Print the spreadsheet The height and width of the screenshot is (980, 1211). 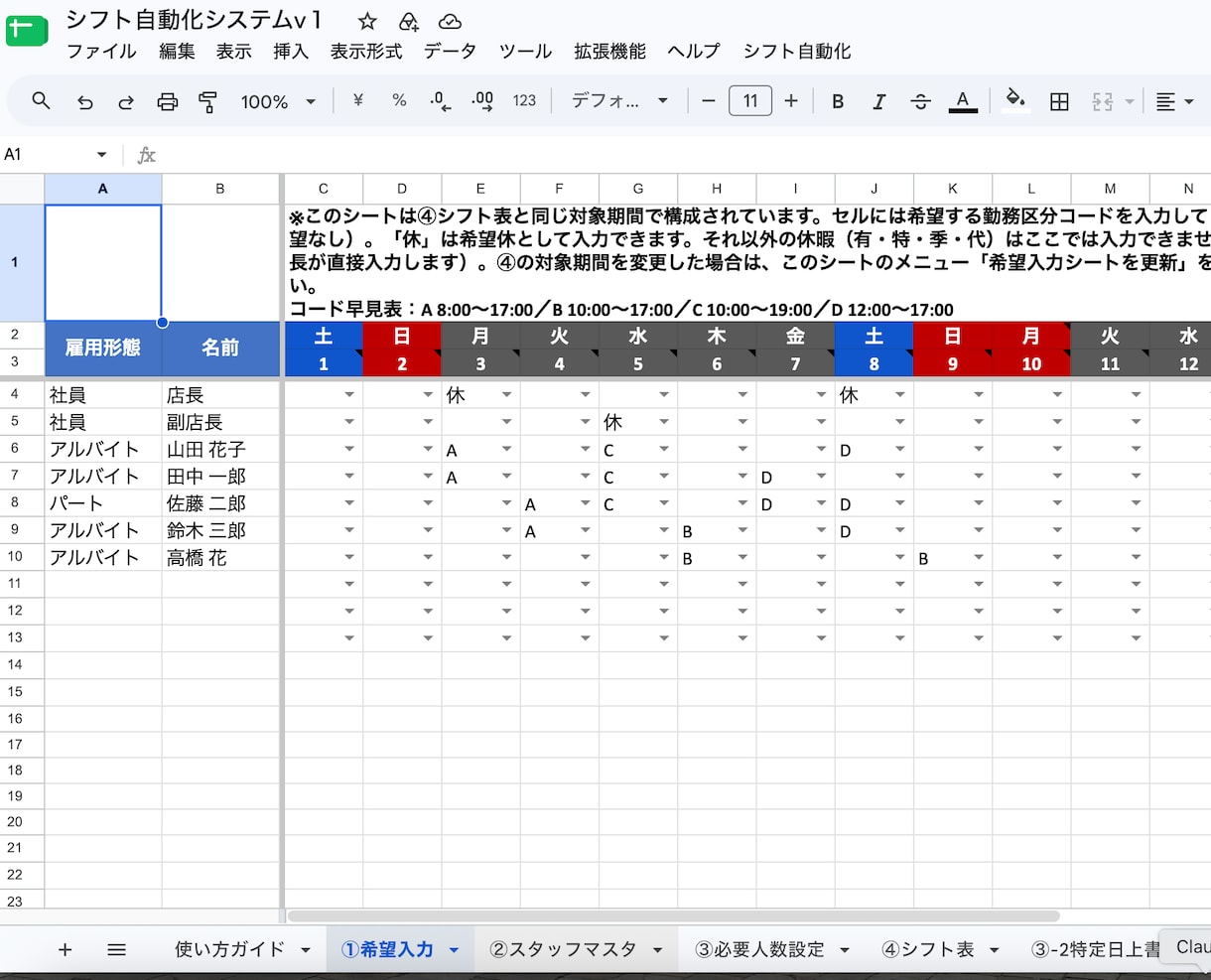click(168, 101)
